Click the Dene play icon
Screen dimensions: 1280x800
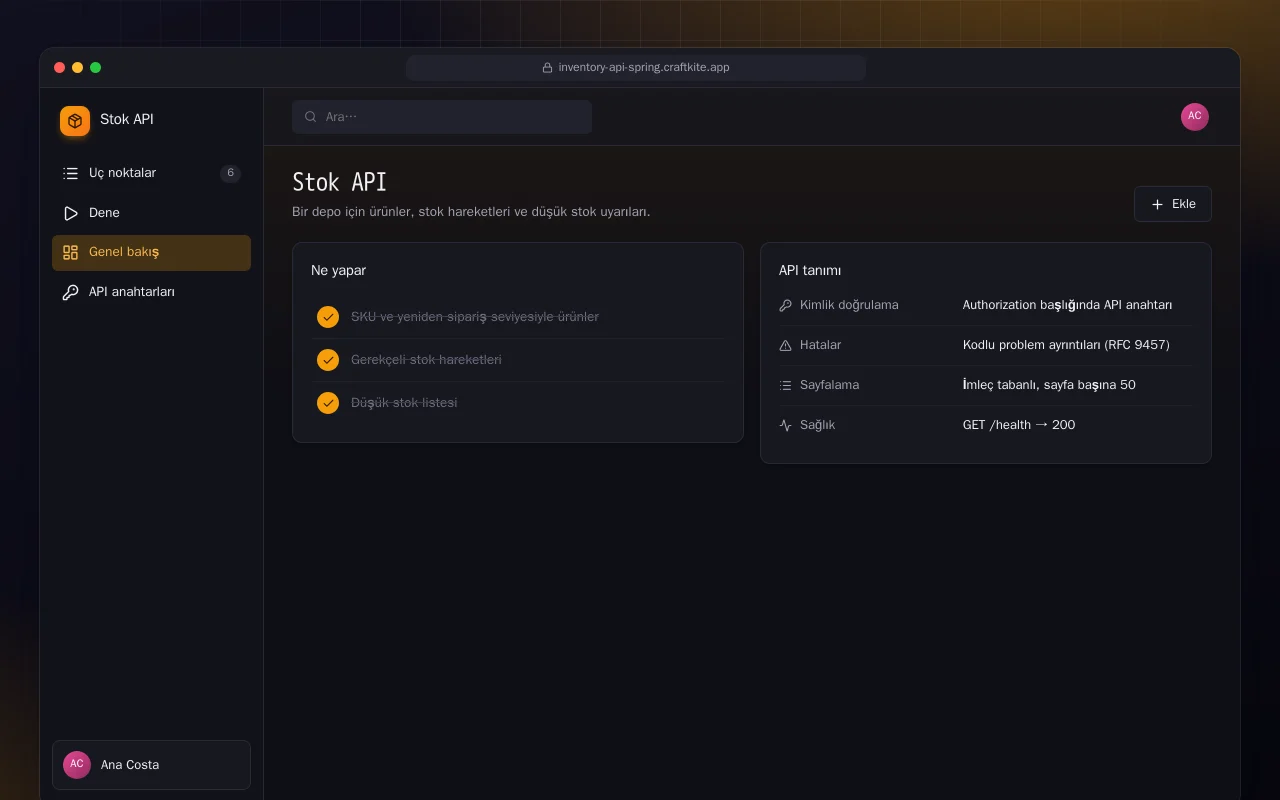point(70,213)
